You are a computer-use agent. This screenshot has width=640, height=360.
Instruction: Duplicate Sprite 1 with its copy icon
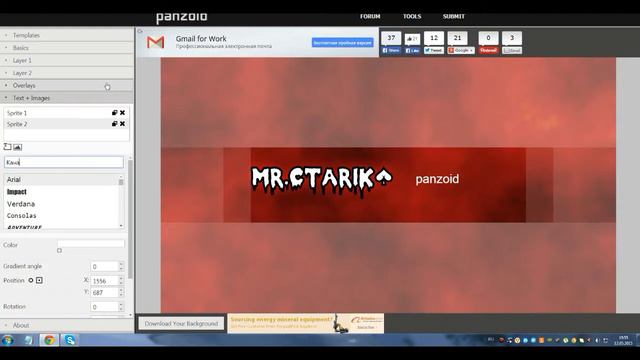[115, 113]
